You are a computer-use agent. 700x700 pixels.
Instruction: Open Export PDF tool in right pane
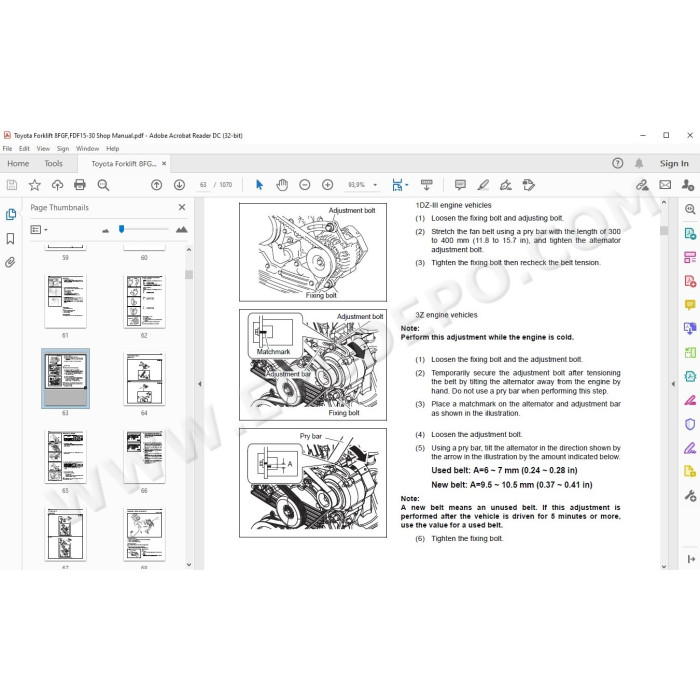pyautogui.click(x=690, y=233)
